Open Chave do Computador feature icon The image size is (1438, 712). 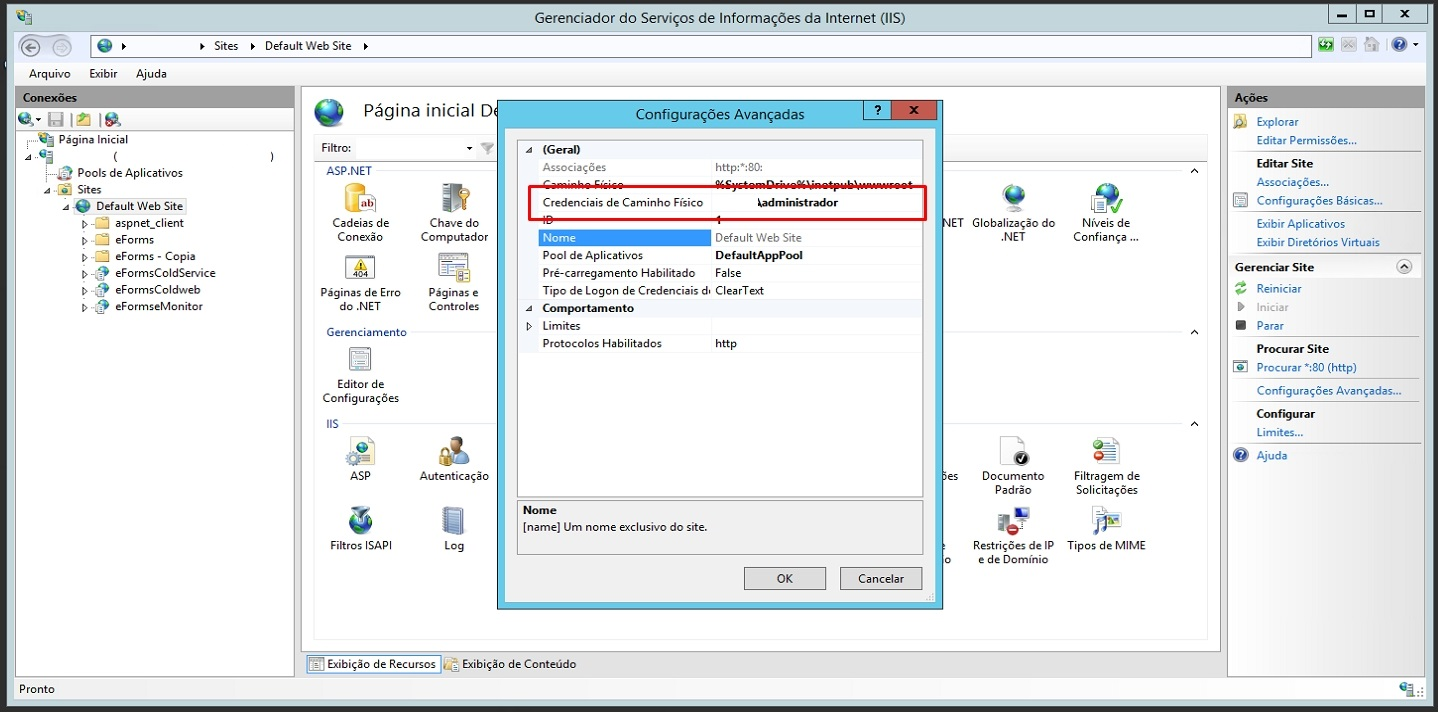[x=454, y=200]
